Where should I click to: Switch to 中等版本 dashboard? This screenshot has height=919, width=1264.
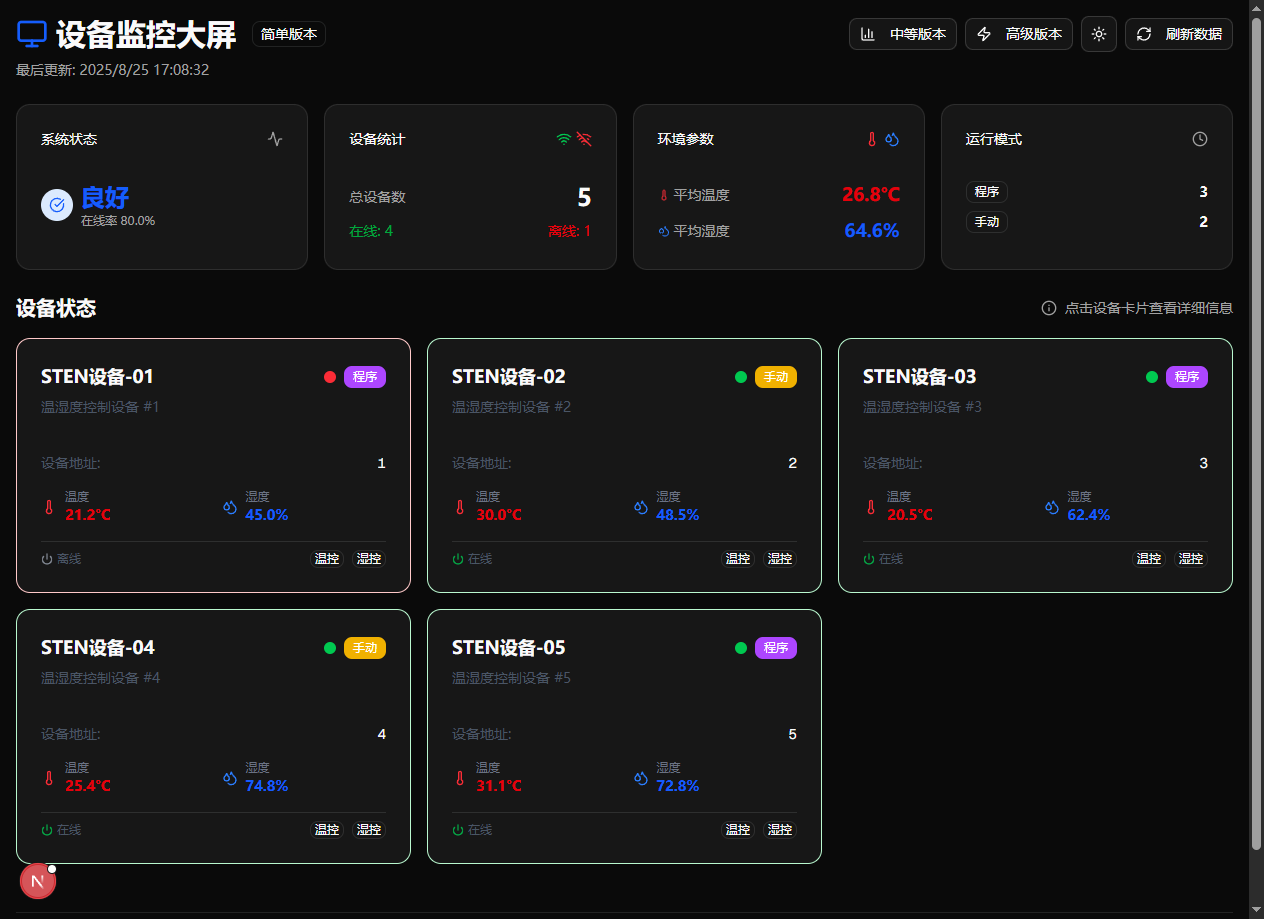tap(903, 34)
